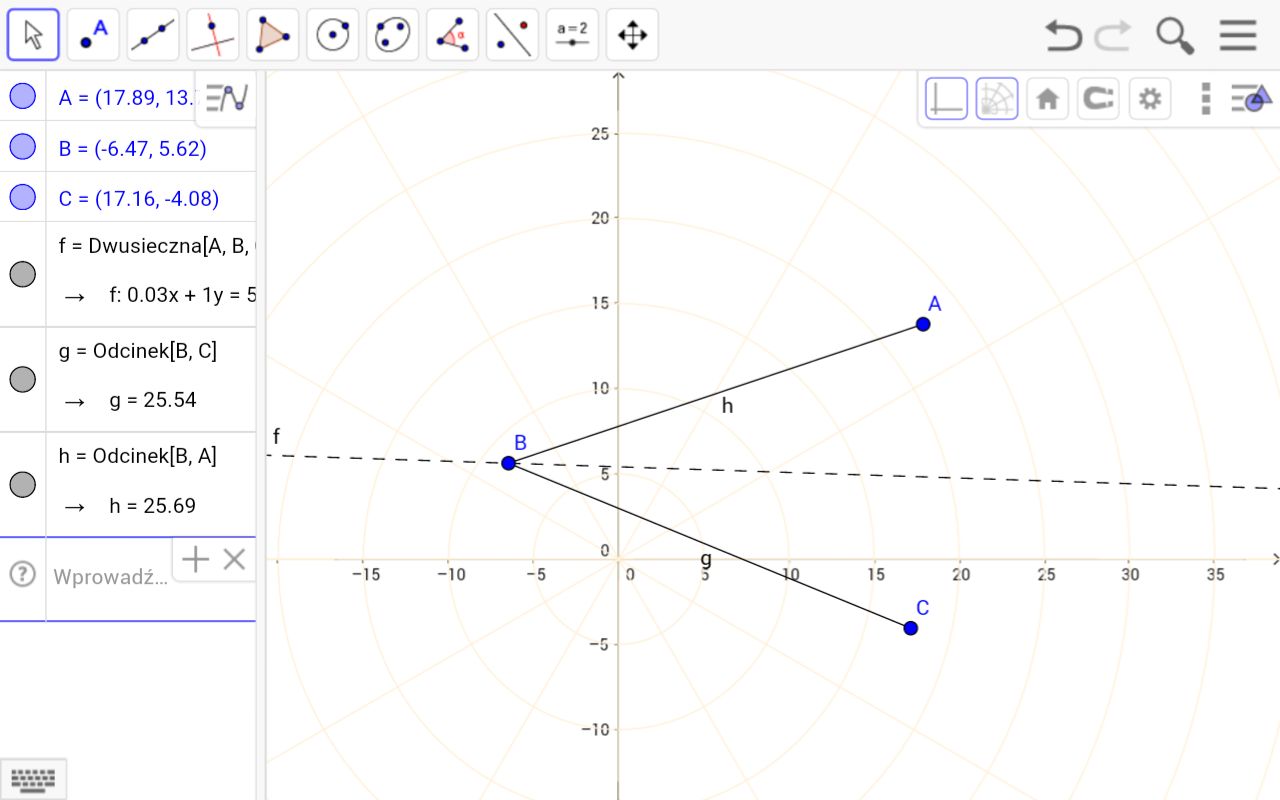Select f: 0.03x + 1y equation text
The image size is (1280, 800).
[183, 296]
